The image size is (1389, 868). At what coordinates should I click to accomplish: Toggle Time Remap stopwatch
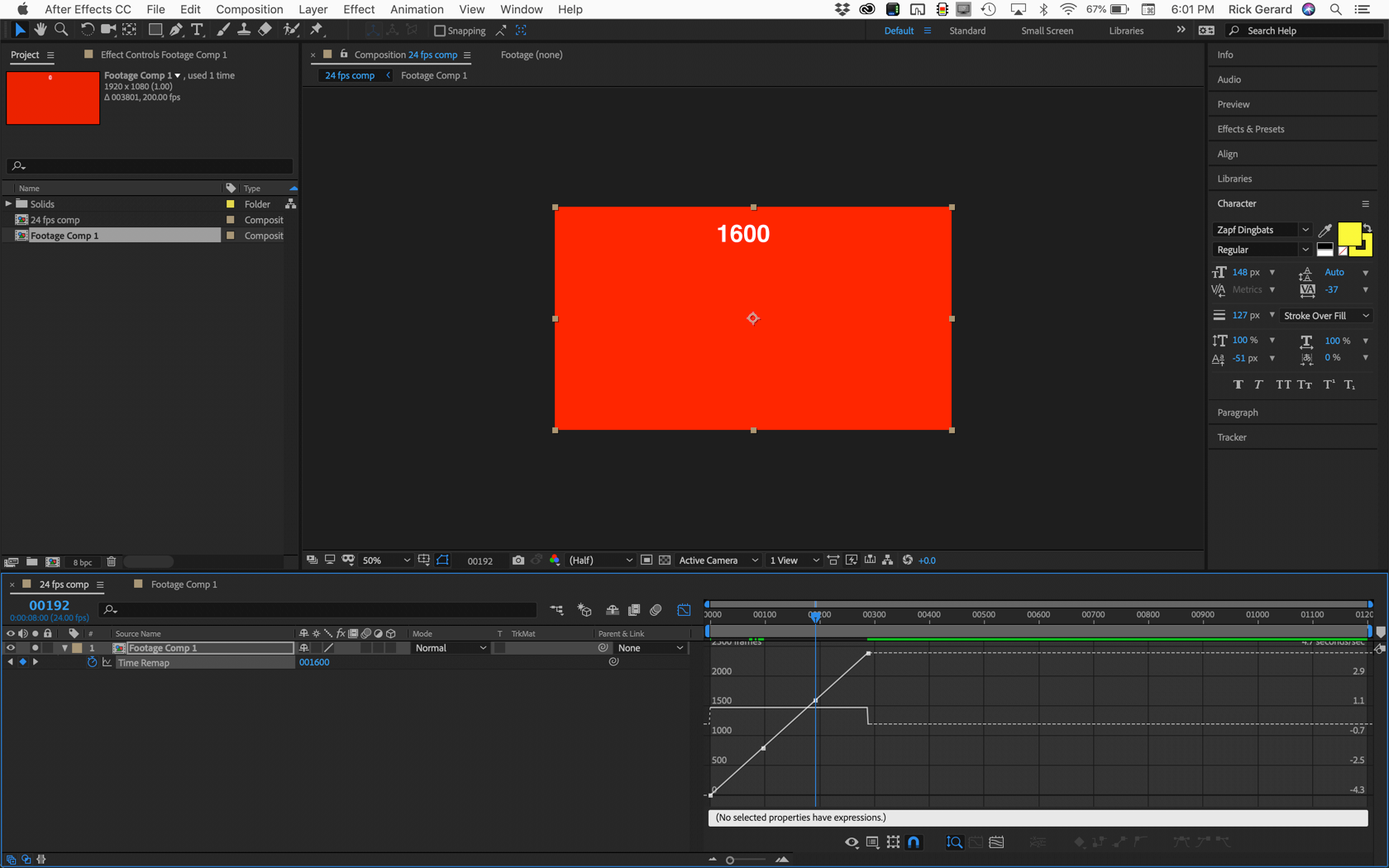pyautogui.click(x=92, y=662)
